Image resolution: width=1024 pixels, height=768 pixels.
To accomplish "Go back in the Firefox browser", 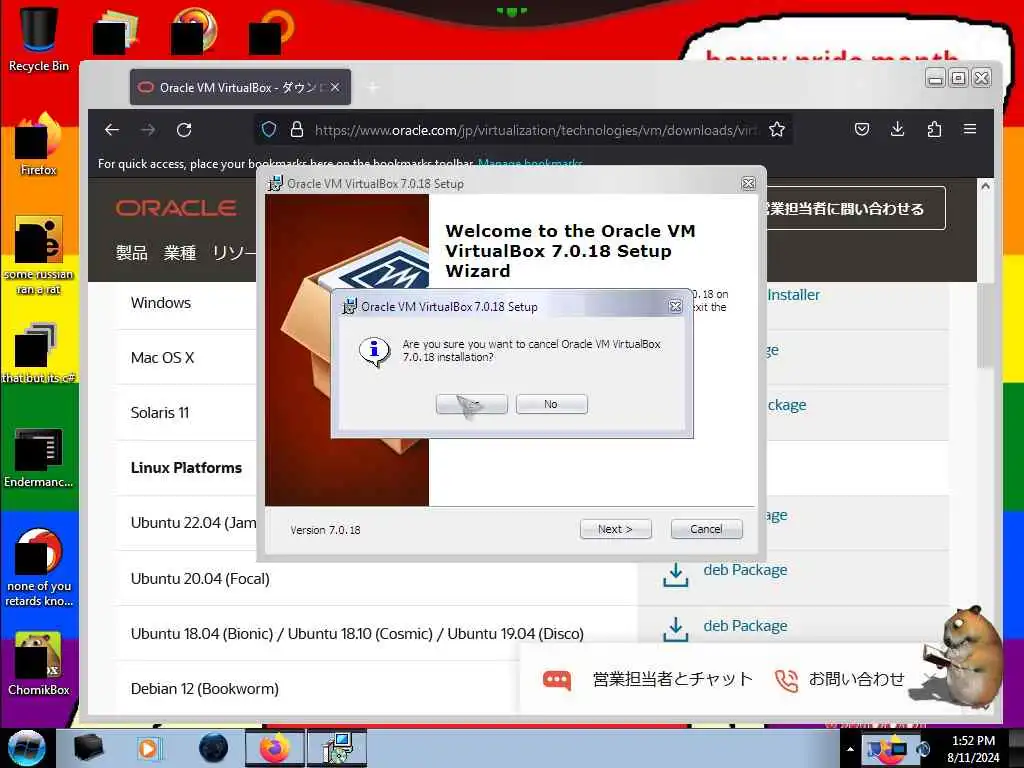I will 112,130.
